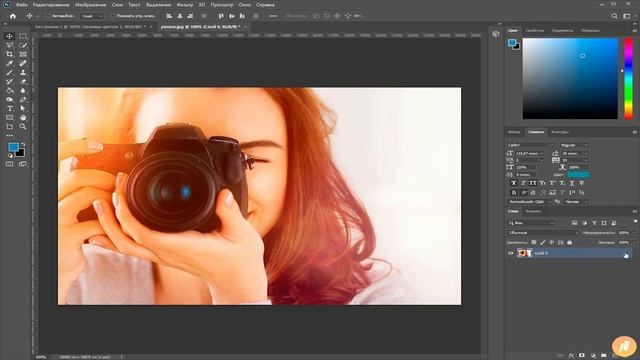Open the Auto-Select layer/group dropdown
This screenshot has height=360, width=640.
tap(92, 16)
